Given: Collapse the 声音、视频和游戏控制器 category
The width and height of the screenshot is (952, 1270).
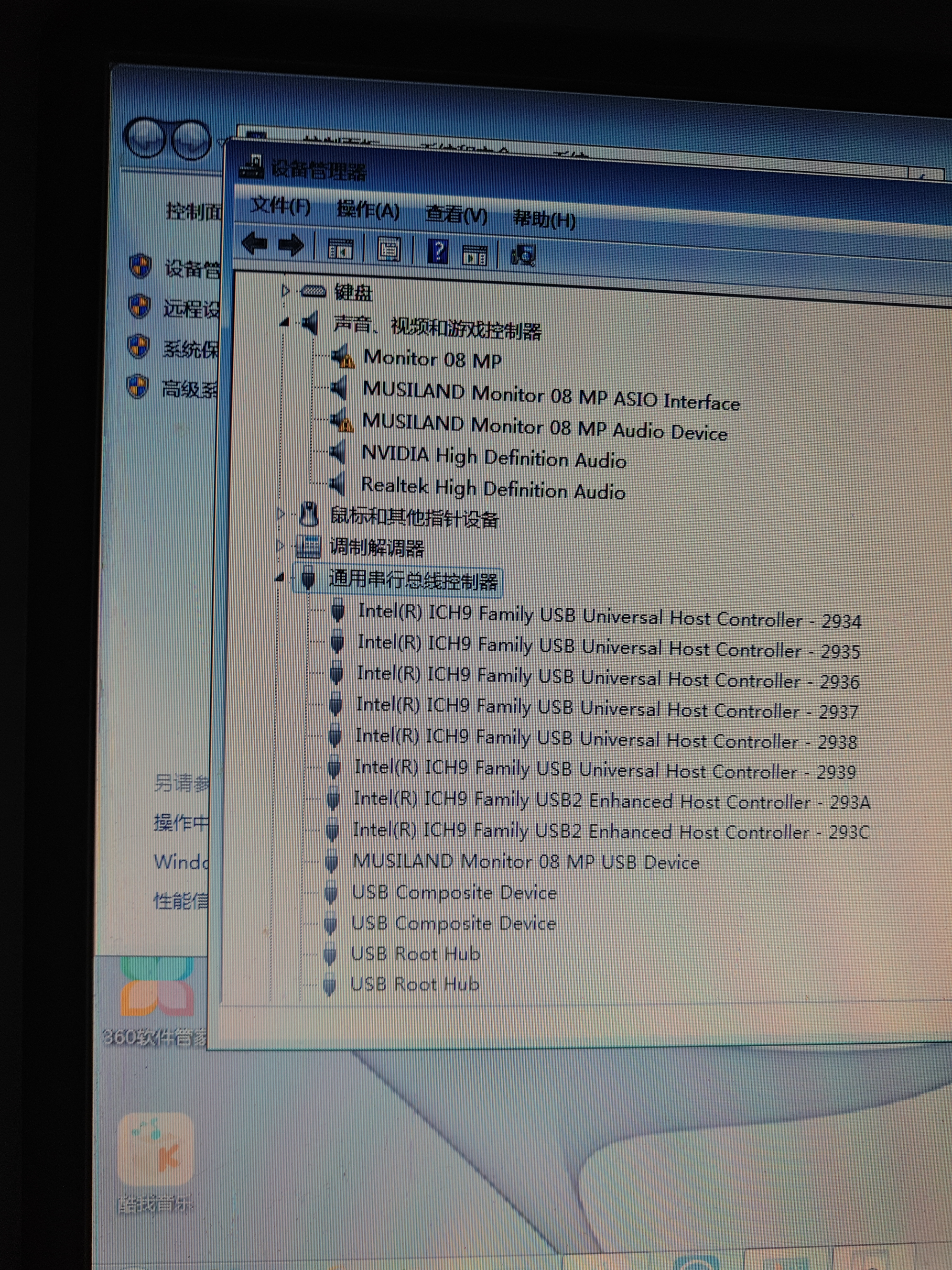Looking at the screenshot, I should [x=285, y=323].
